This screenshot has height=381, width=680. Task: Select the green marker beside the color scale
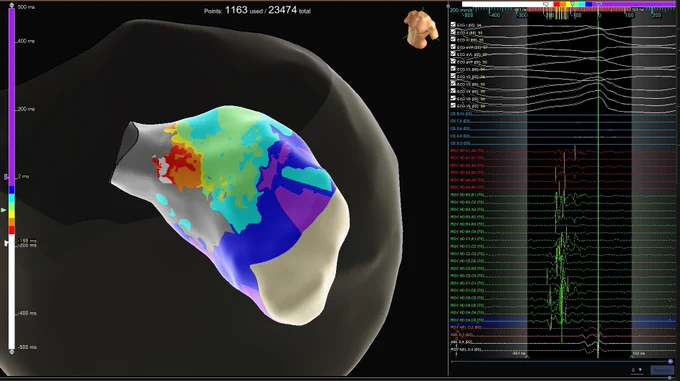pos(3,210)
